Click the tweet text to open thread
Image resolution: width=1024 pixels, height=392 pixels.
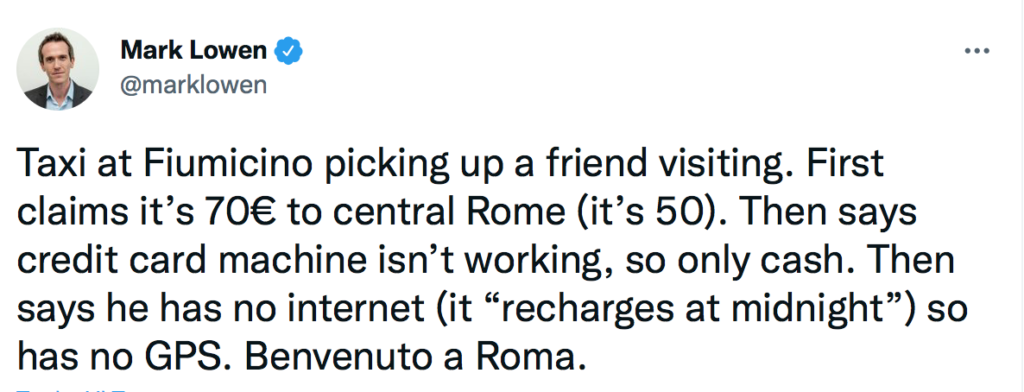click(490, 259)
